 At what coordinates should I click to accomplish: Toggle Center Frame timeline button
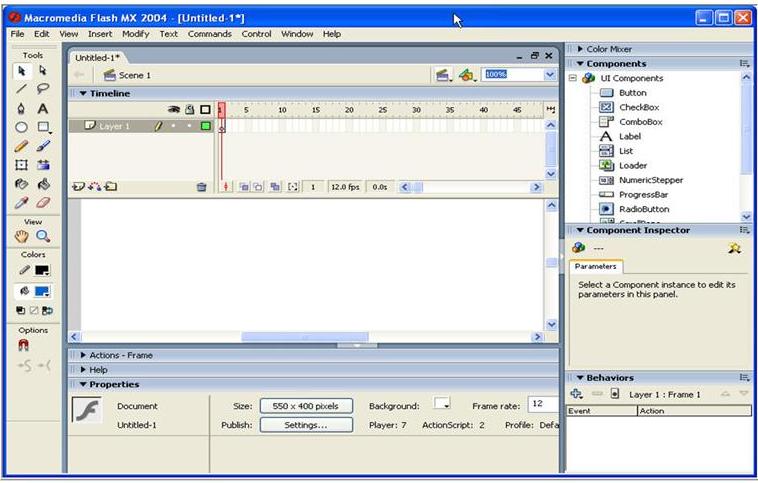226,187
